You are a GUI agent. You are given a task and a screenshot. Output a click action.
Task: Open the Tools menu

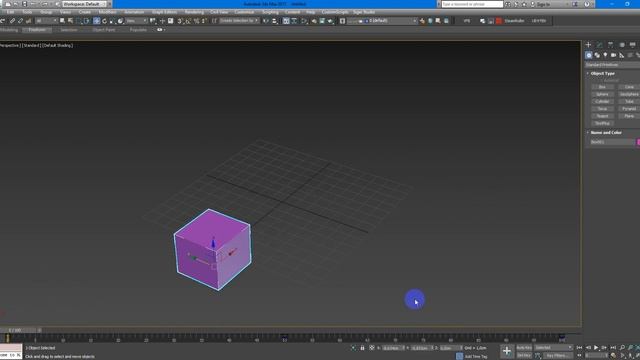point(27,12)
